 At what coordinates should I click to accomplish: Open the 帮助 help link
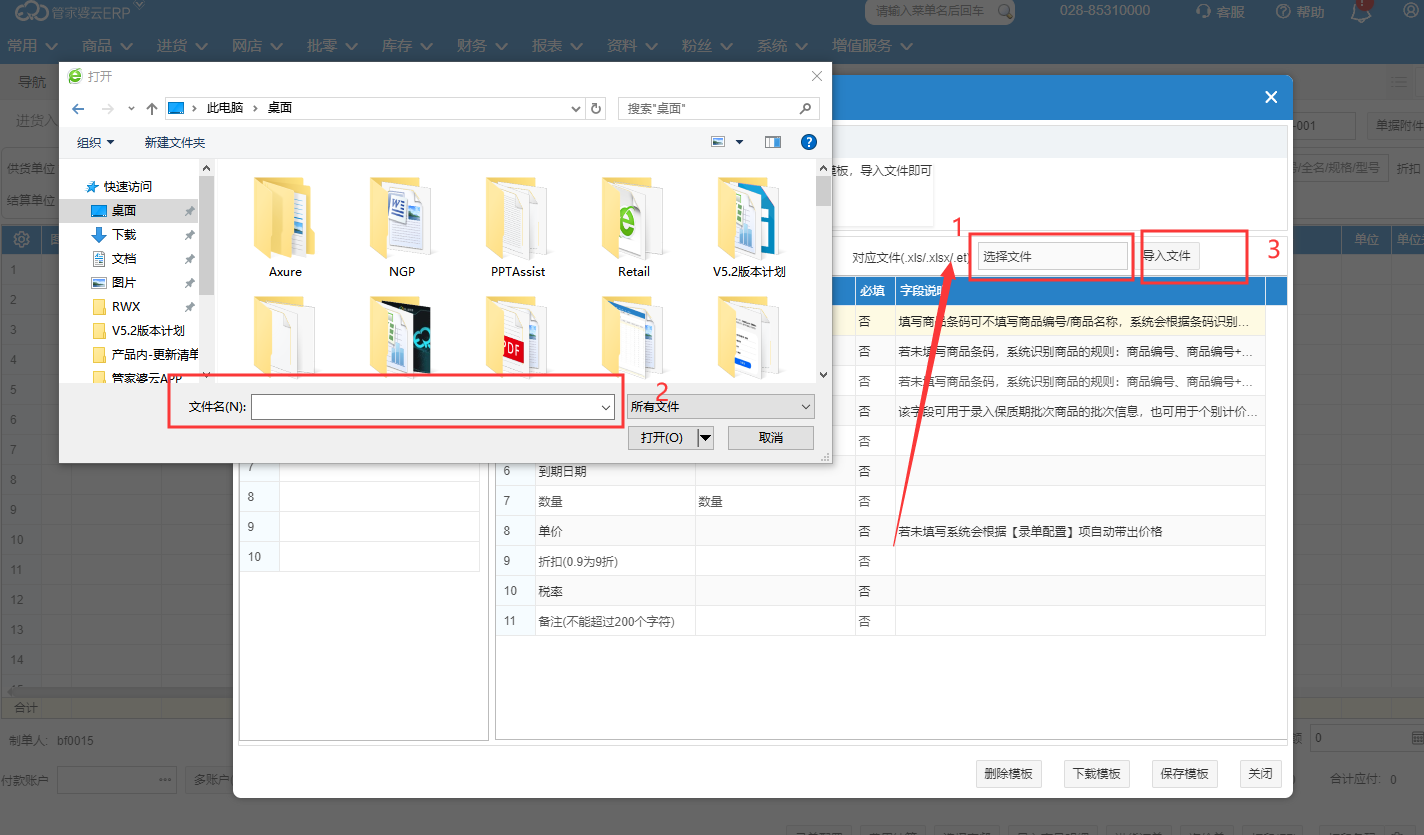1300,12
